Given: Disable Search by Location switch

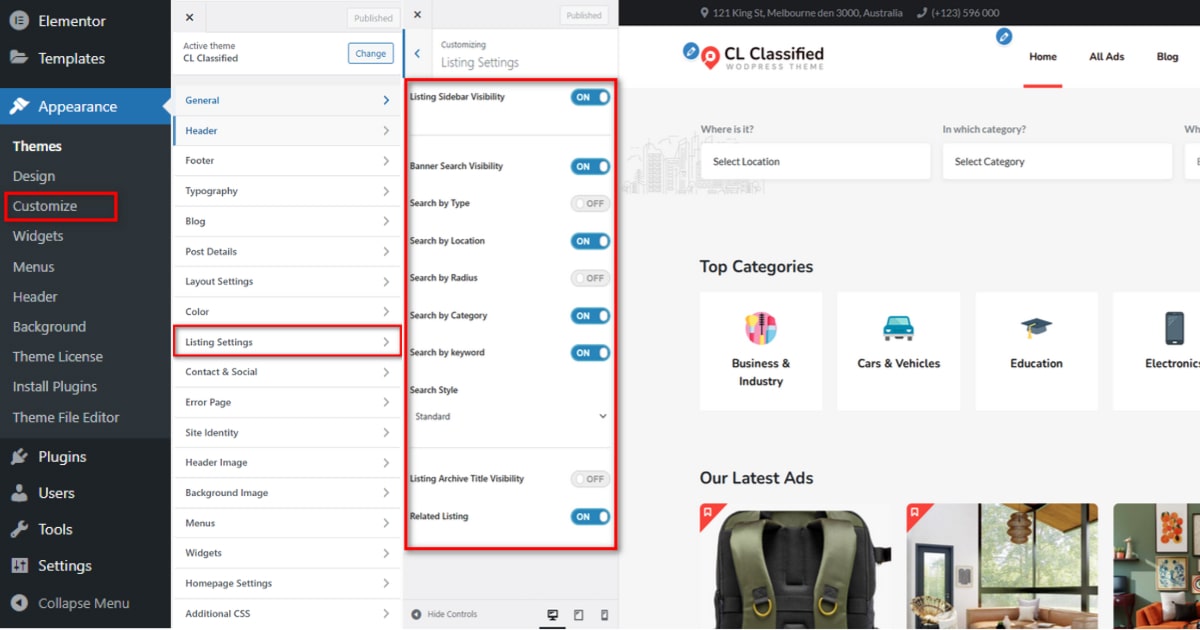Looking at the screenshot, I should (x=590, y=241).
